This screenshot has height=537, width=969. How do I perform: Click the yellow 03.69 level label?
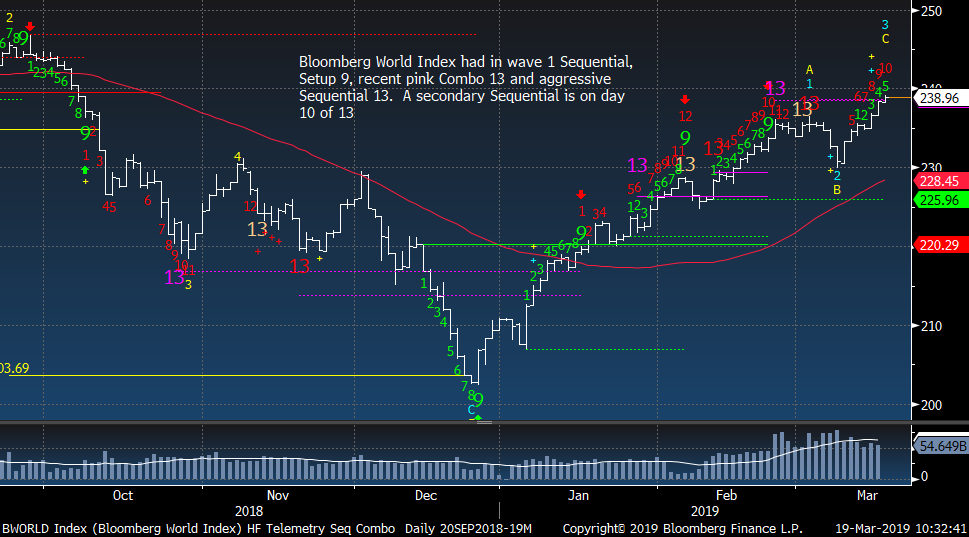(x=14, y=369)
